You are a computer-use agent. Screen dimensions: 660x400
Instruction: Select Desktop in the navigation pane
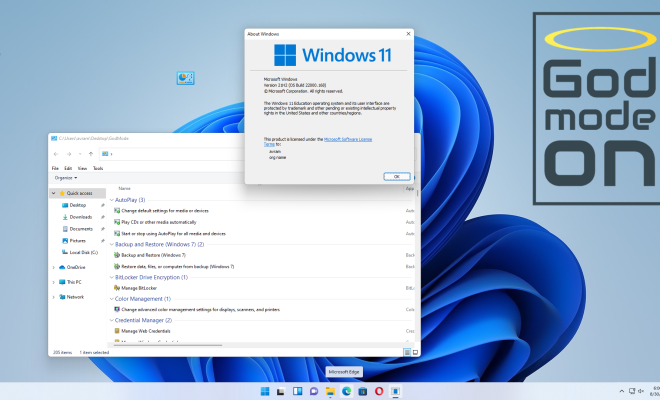(78, 205)
